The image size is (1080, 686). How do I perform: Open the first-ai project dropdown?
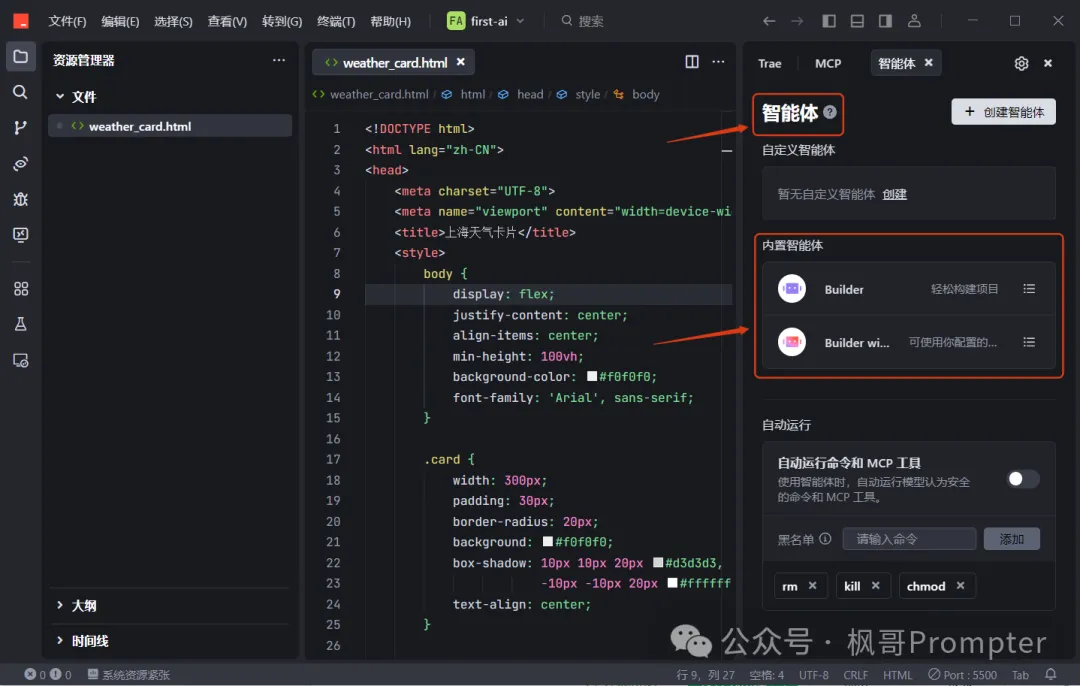click(486, 21)
